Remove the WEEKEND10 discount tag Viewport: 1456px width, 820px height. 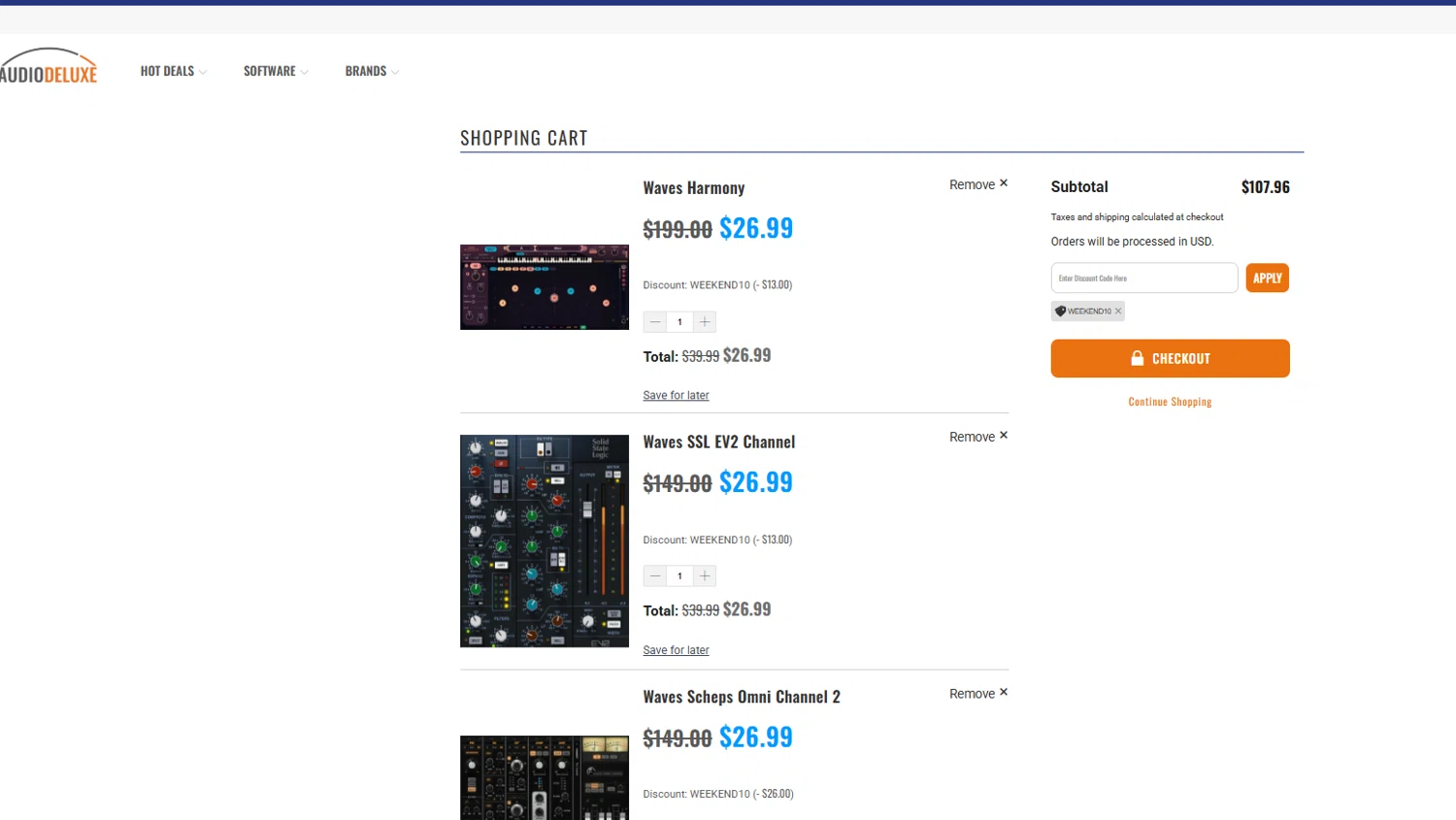tap(1118, 312)
